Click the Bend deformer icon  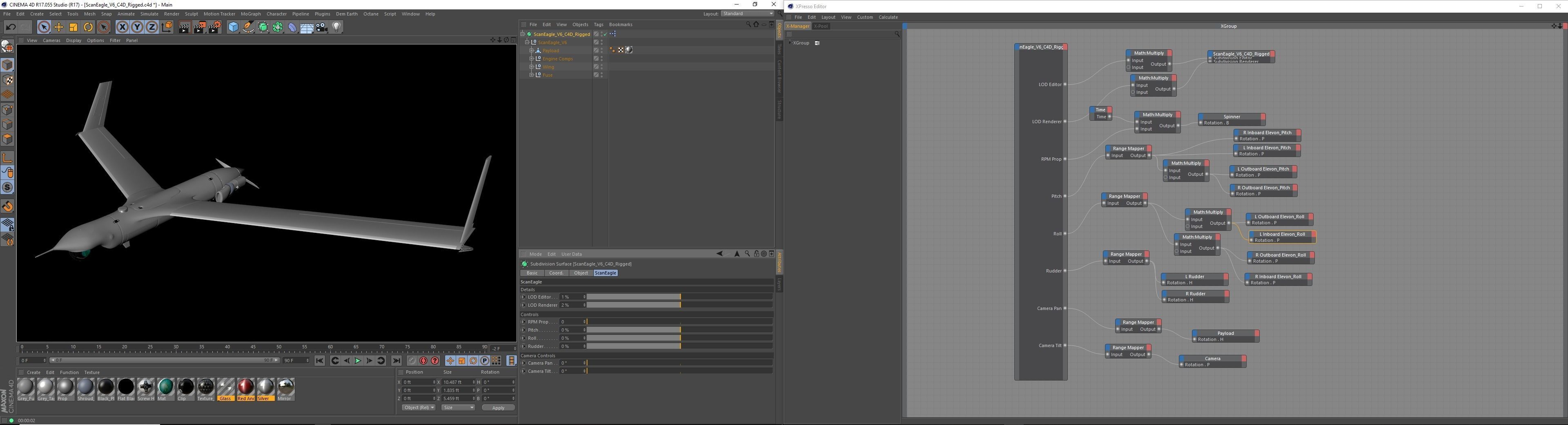pos(292,27)
